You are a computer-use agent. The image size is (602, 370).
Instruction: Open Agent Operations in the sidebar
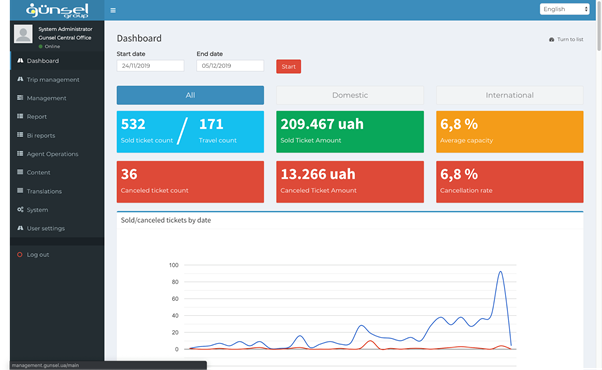[57, 154]
